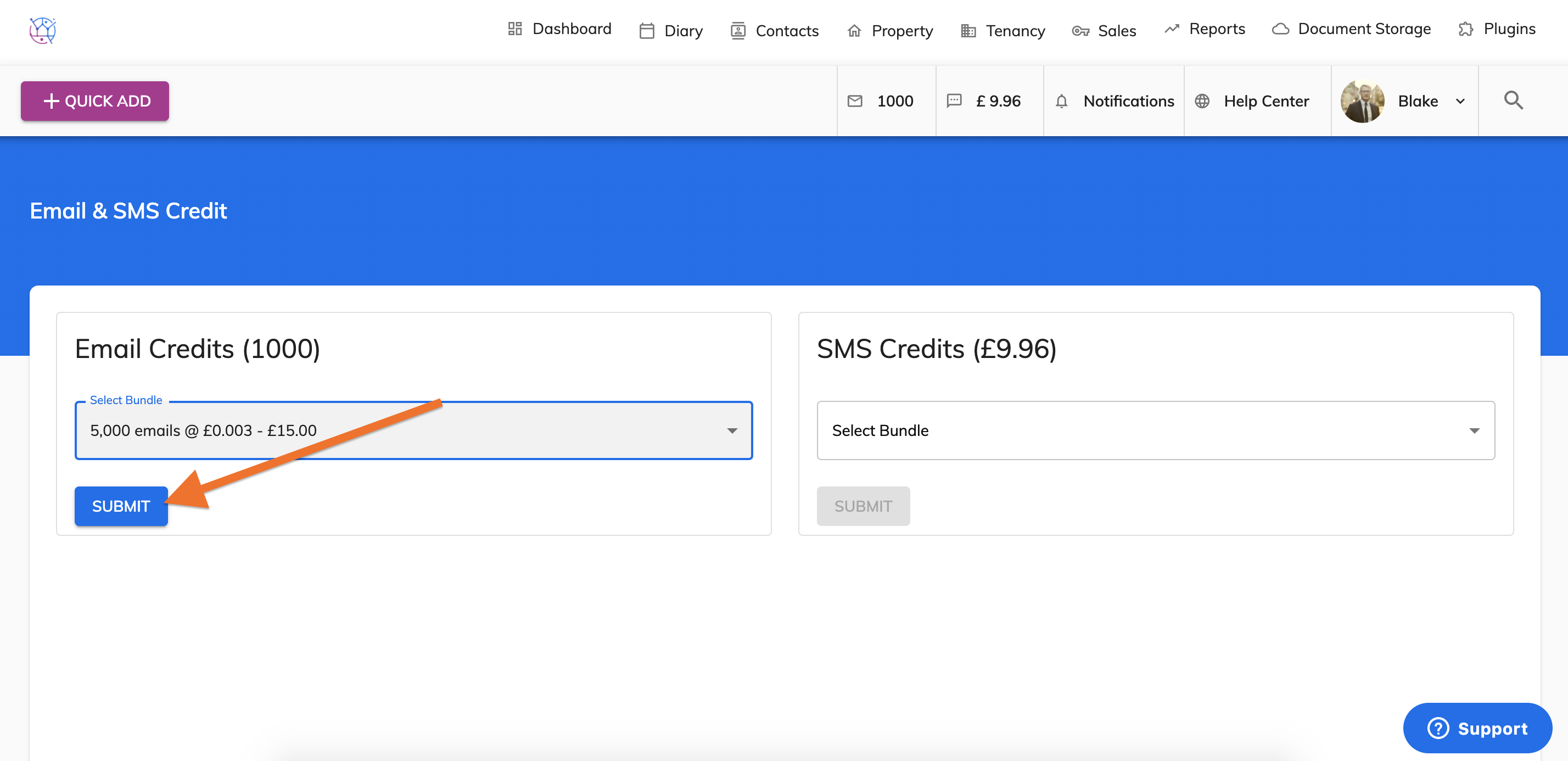Click the email envelope credits icon
The height and width of the screenshot is (761, 1568).
point(855,101)
